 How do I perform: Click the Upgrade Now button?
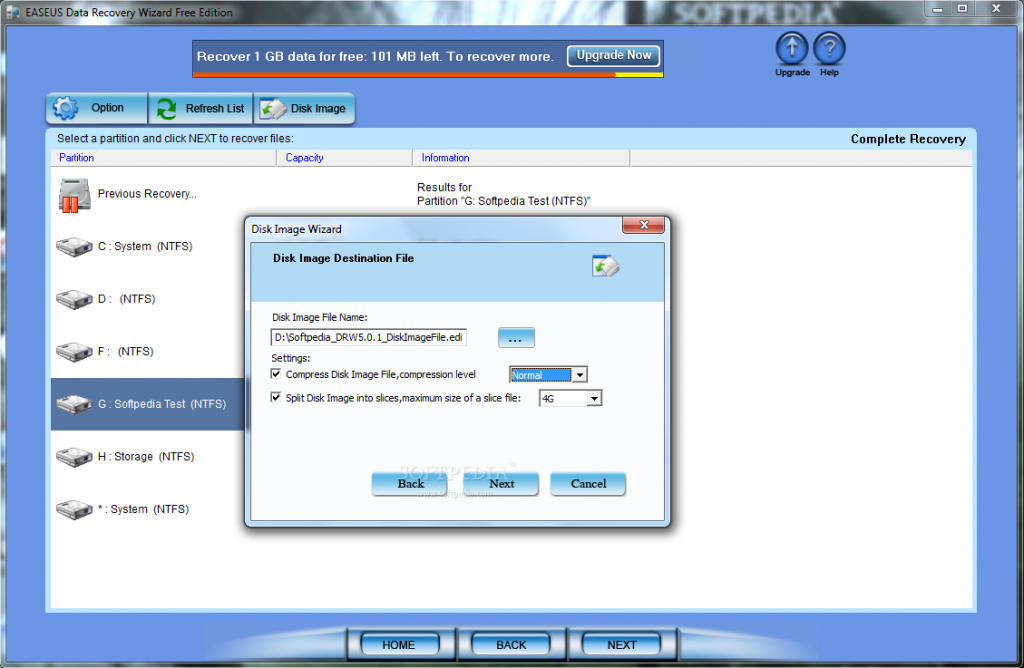click(x=613, y=56)
